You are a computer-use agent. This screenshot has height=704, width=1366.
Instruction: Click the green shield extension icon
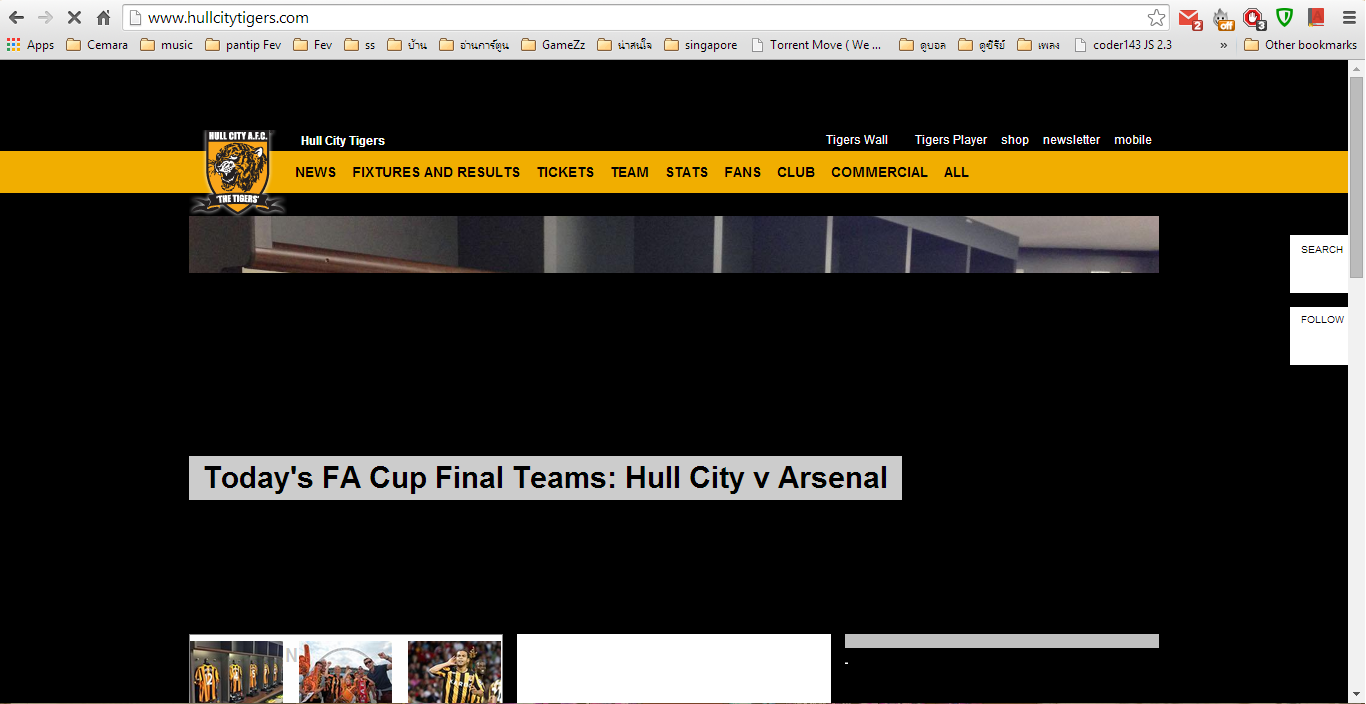coord(1284,17)
